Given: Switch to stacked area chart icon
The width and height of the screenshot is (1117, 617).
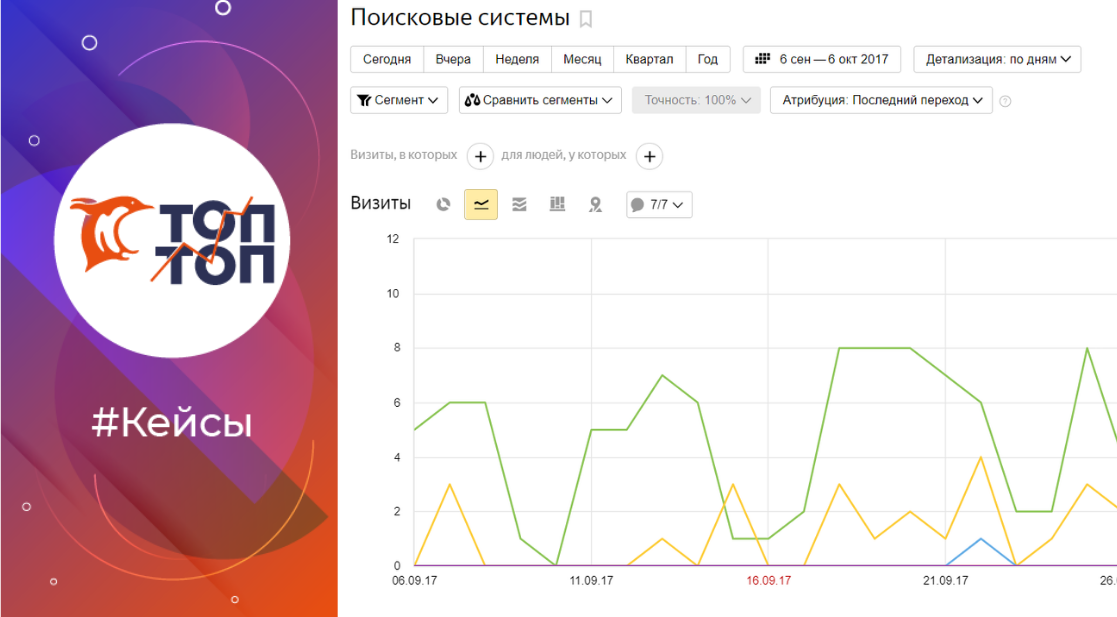Looking at the screenshot, I should pos(519,204).
